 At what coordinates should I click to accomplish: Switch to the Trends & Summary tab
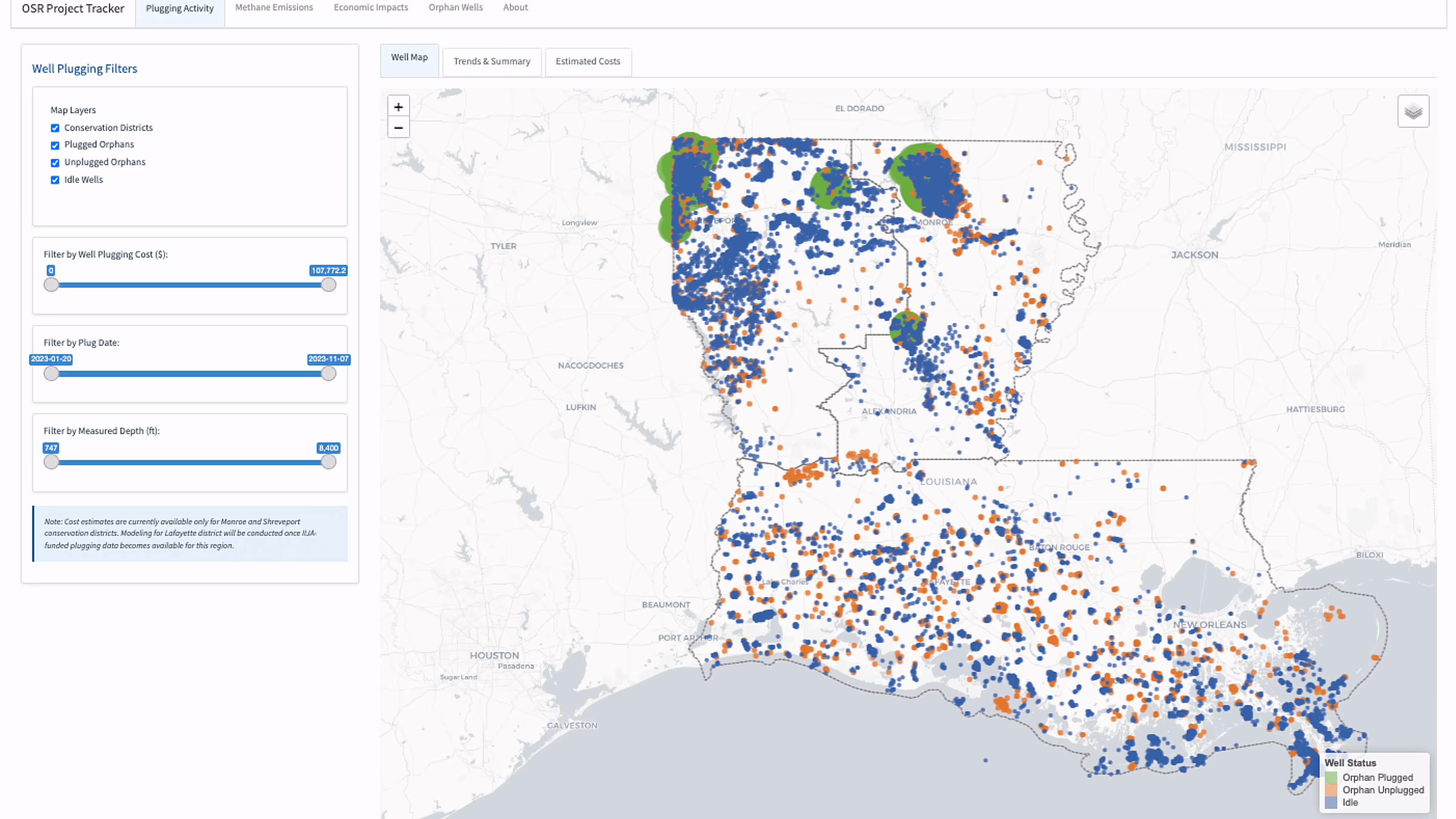(492, 61)
